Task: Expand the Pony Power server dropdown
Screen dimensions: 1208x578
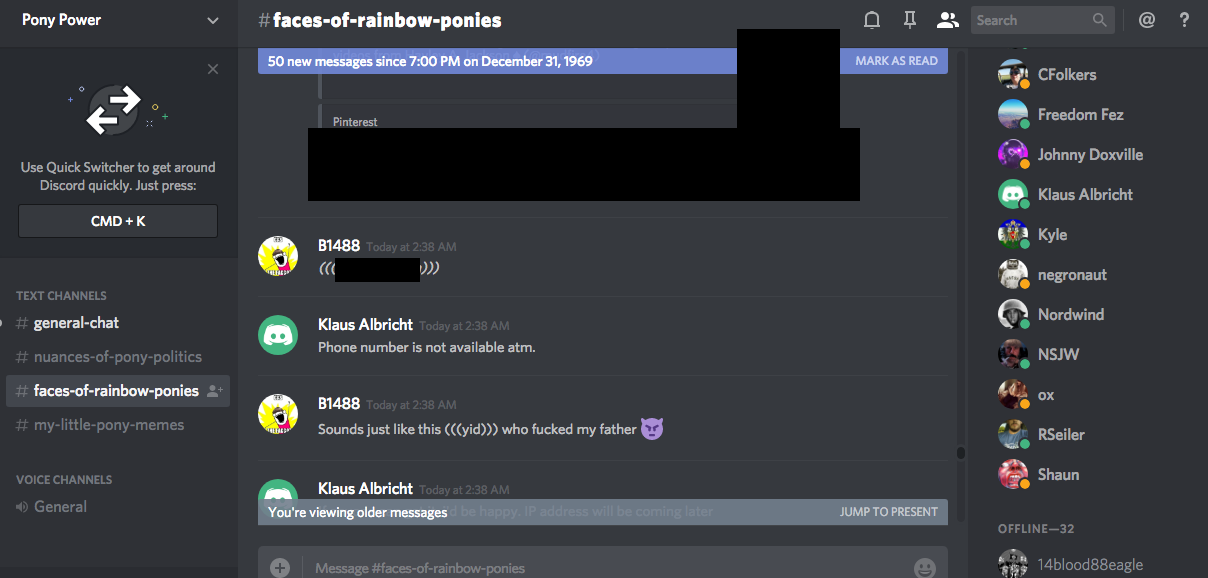Action: (212, 20)
